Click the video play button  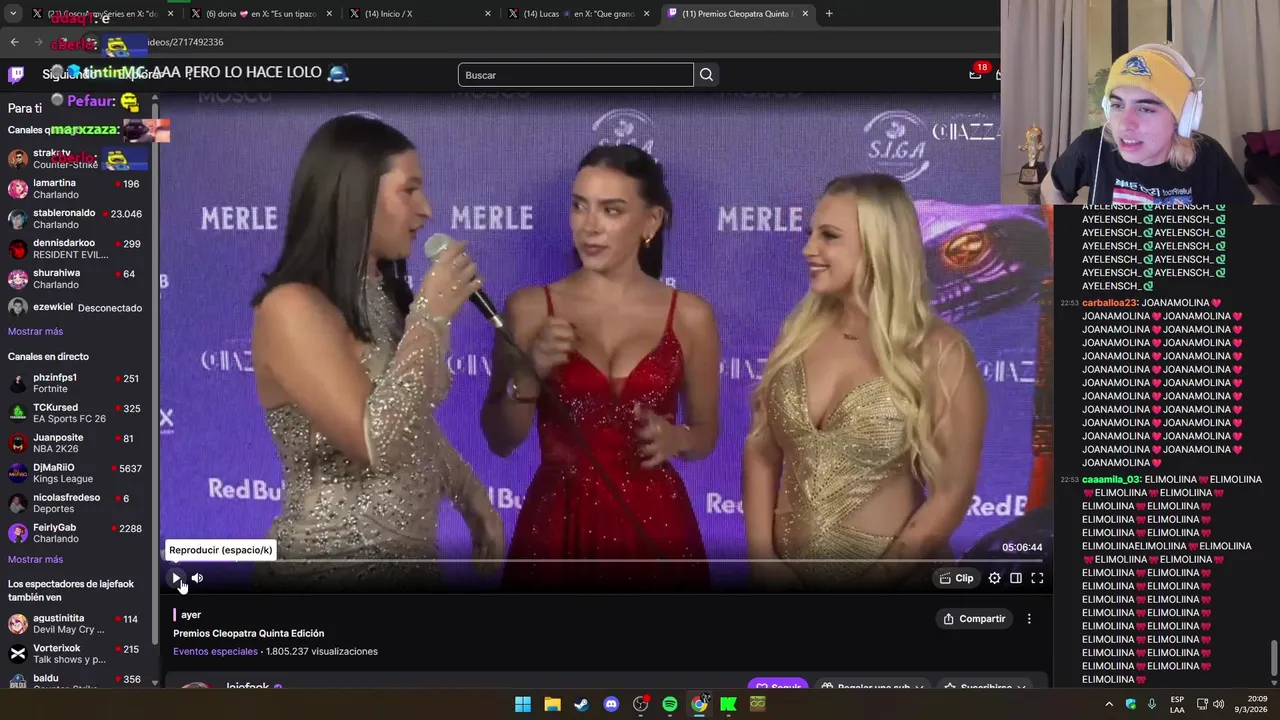click(x=176, y=578)
